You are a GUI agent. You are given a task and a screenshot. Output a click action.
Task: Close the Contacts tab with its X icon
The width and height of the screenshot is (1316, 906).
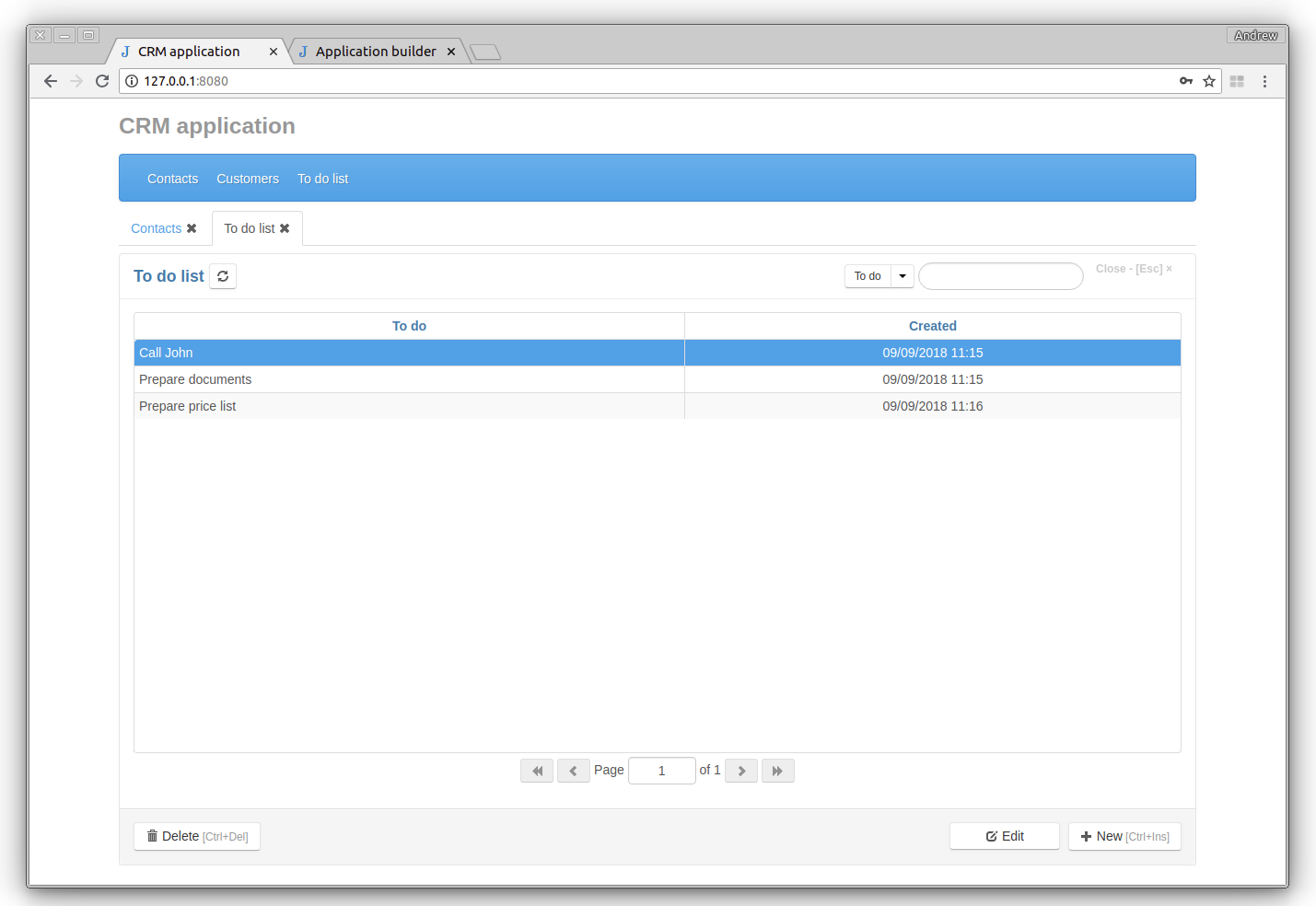point(192,228)
